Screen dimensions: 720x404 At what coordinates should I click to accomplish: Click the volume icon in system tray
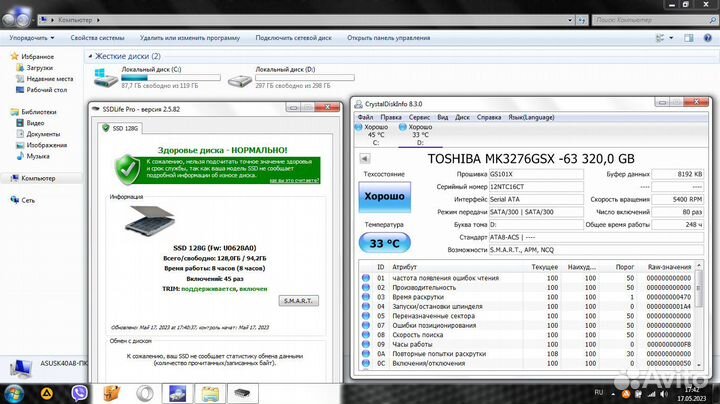[664, 394]
